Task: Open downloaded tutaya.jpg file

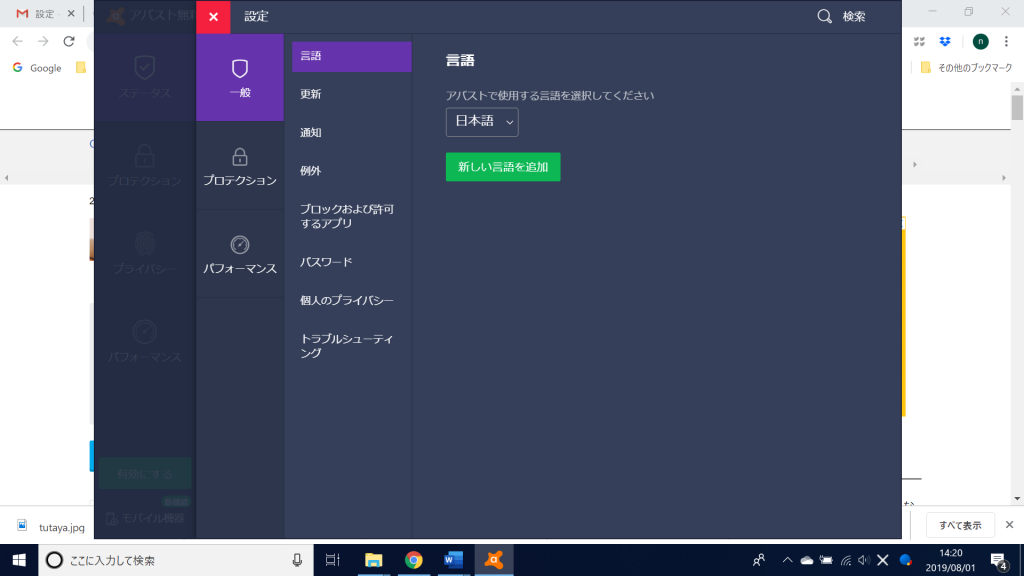Action: coord(51,527)
